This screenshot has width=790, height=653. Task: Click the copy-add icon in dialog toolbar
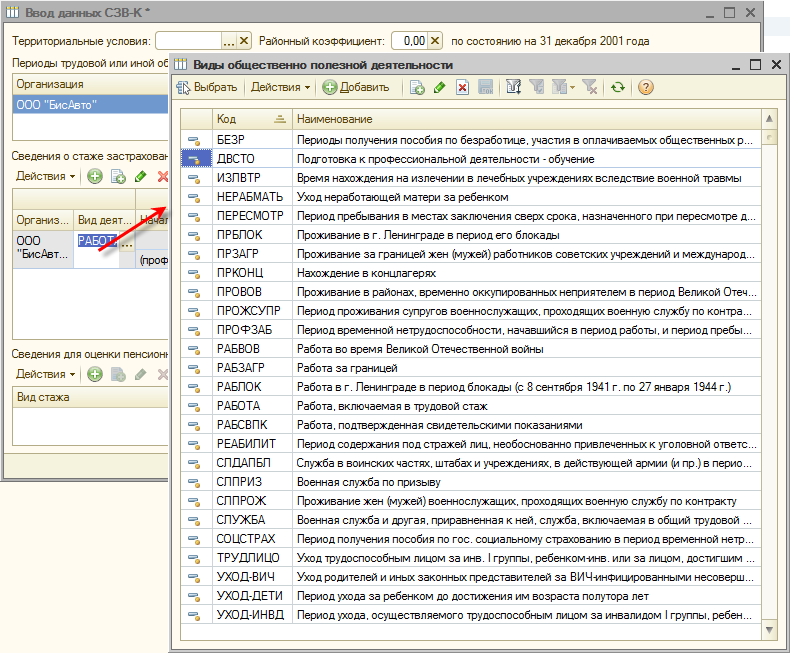click(x=417, y=88)
